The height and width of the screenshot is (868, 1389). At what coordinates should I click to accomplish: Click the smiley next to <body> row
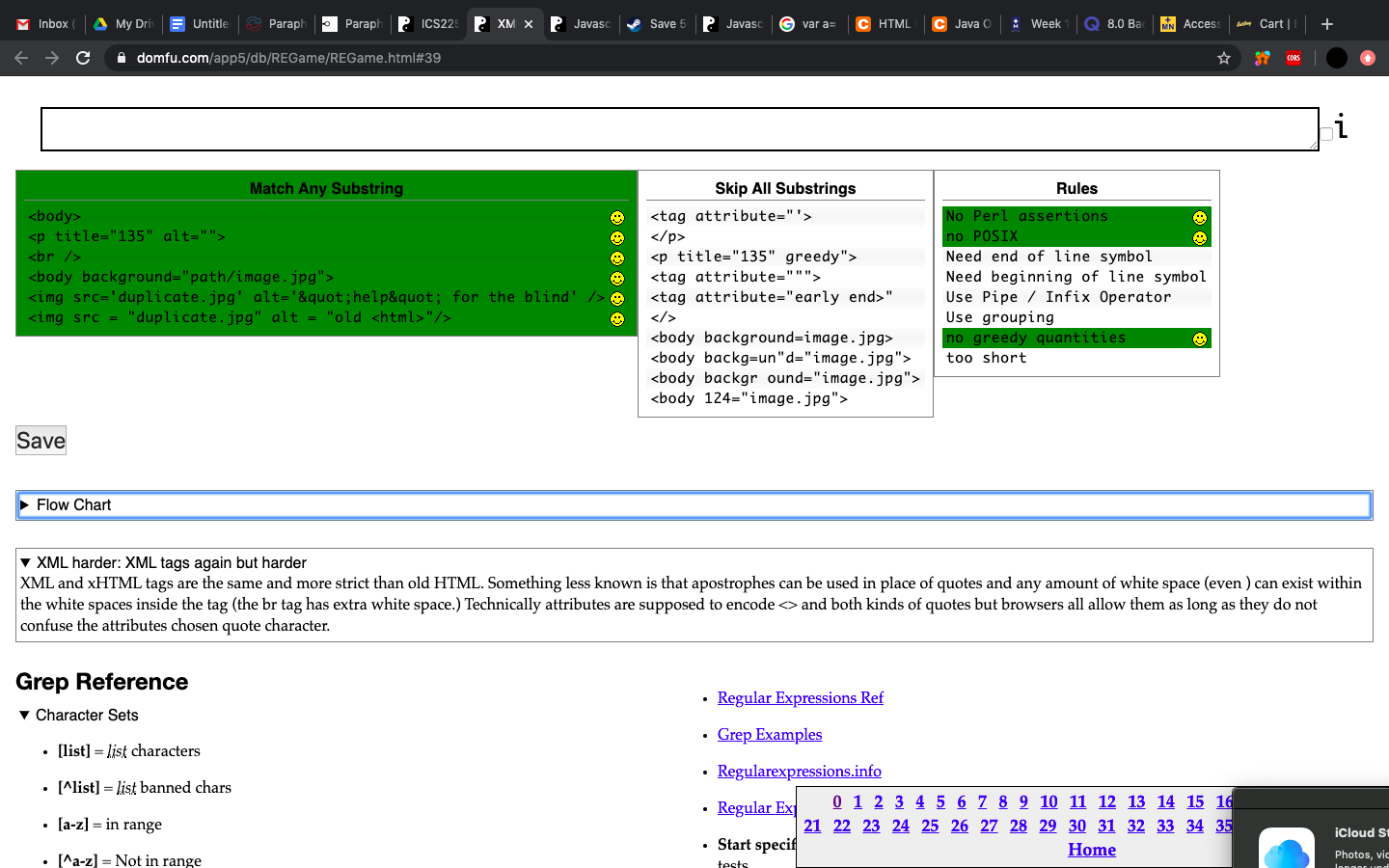click(617, 218)
